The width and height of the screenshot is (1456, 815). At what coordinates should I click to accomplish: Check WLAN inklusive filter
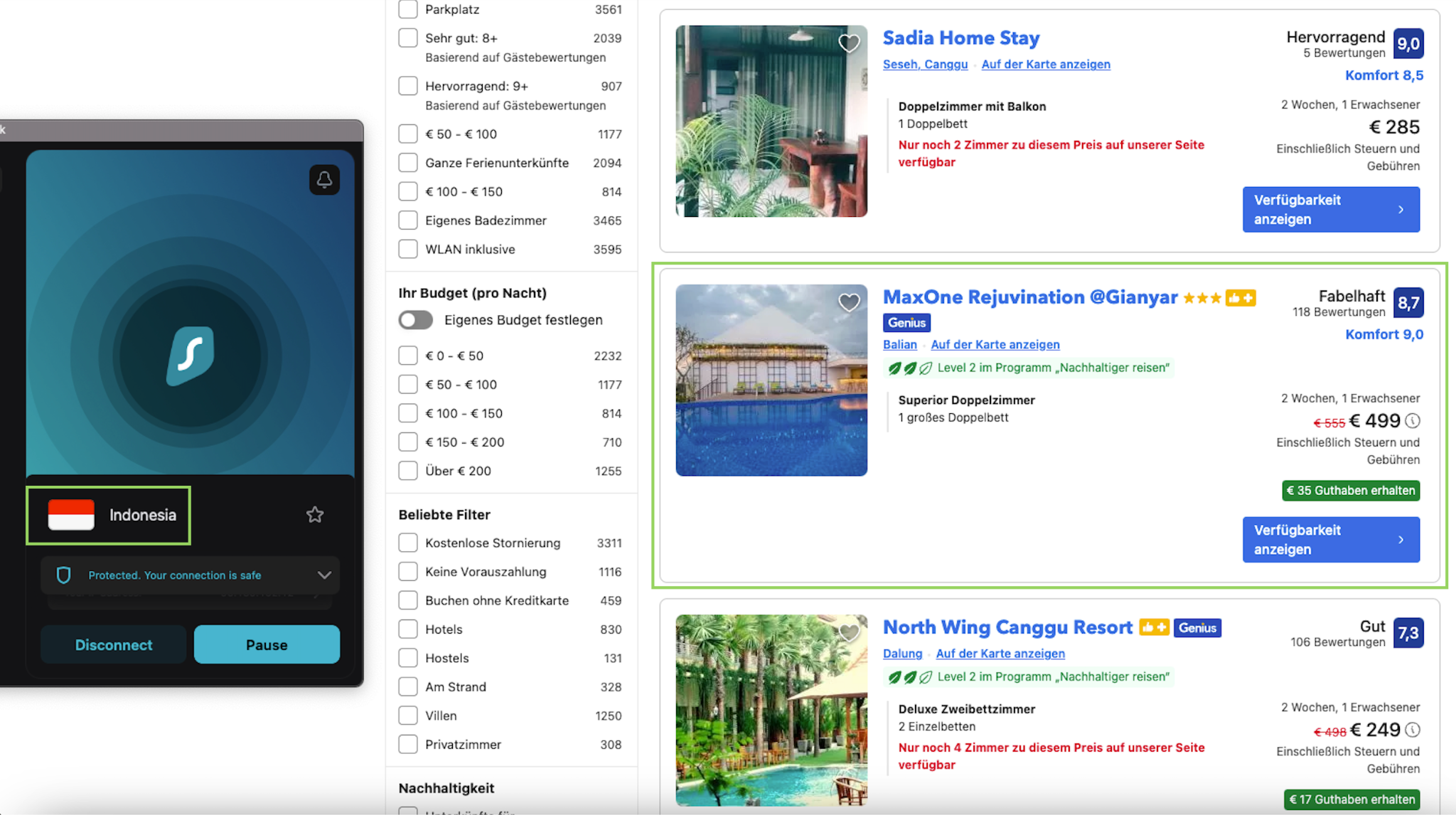408,249
